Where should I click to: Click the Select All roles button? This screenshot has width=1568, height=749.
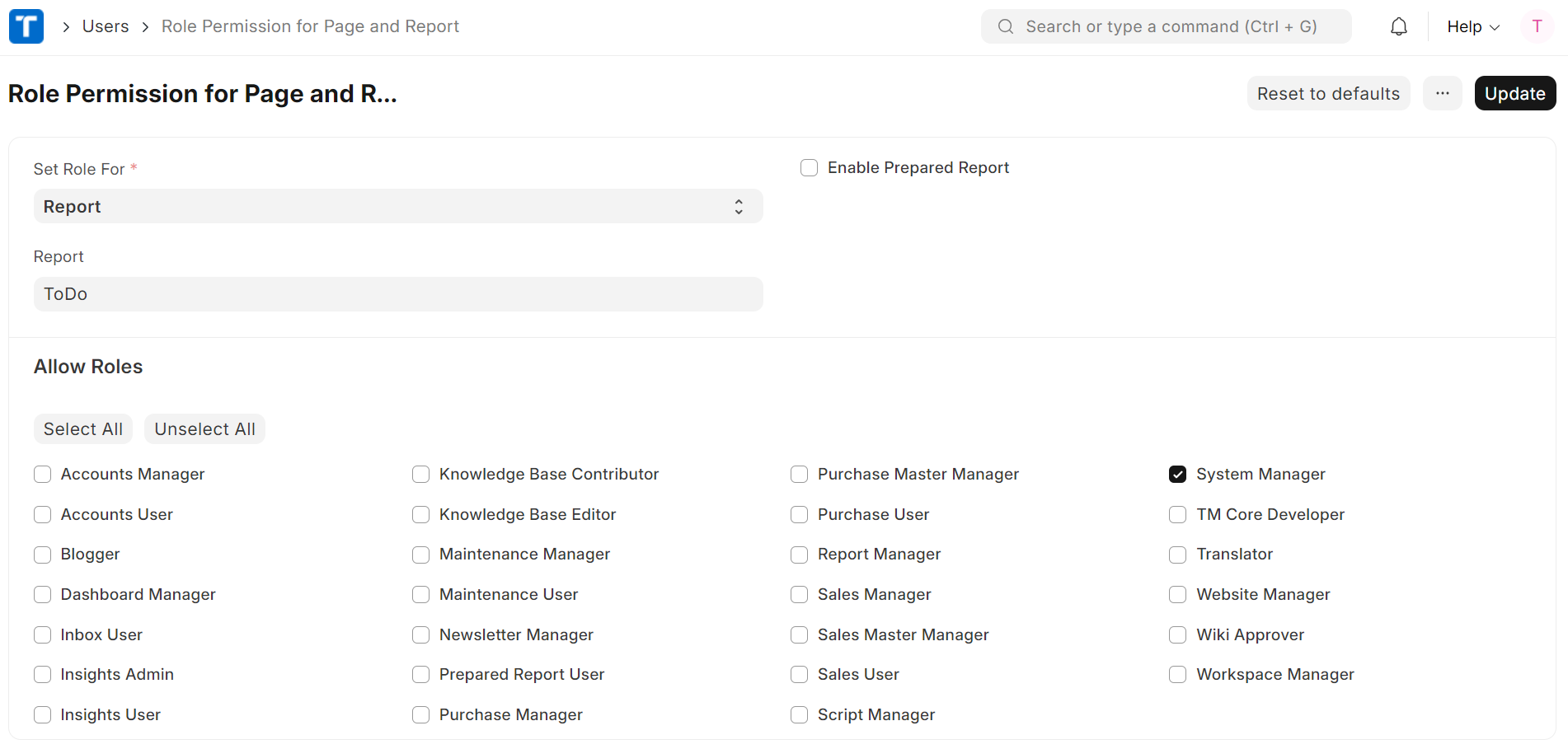83,429
